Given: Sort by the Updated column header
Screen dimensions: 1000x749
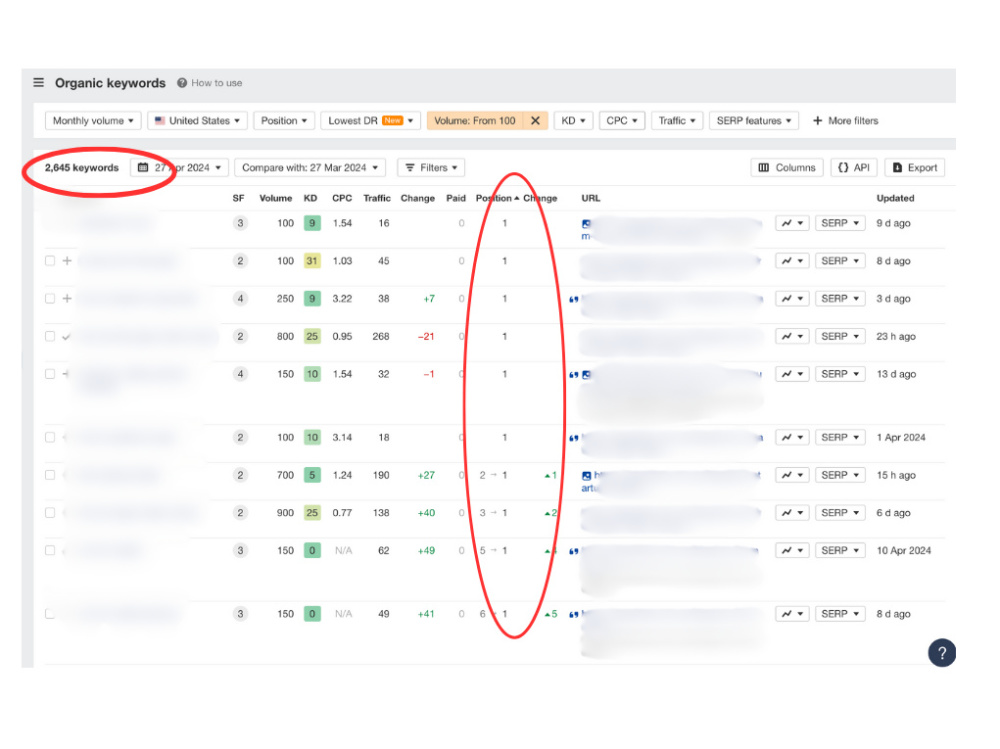Looking at the screenshot, I should [x=895, y=198].
